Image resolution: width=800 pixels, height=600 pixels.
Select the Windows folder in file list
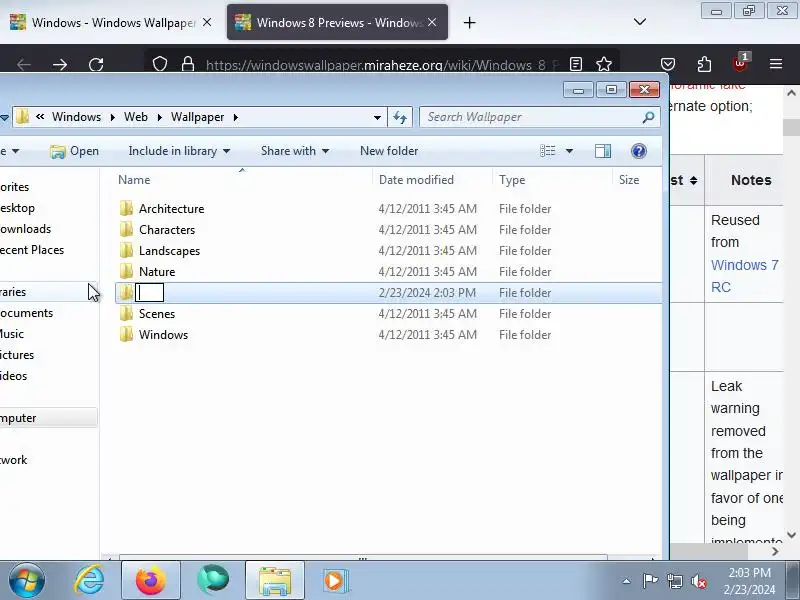click(x=163, y=334)
